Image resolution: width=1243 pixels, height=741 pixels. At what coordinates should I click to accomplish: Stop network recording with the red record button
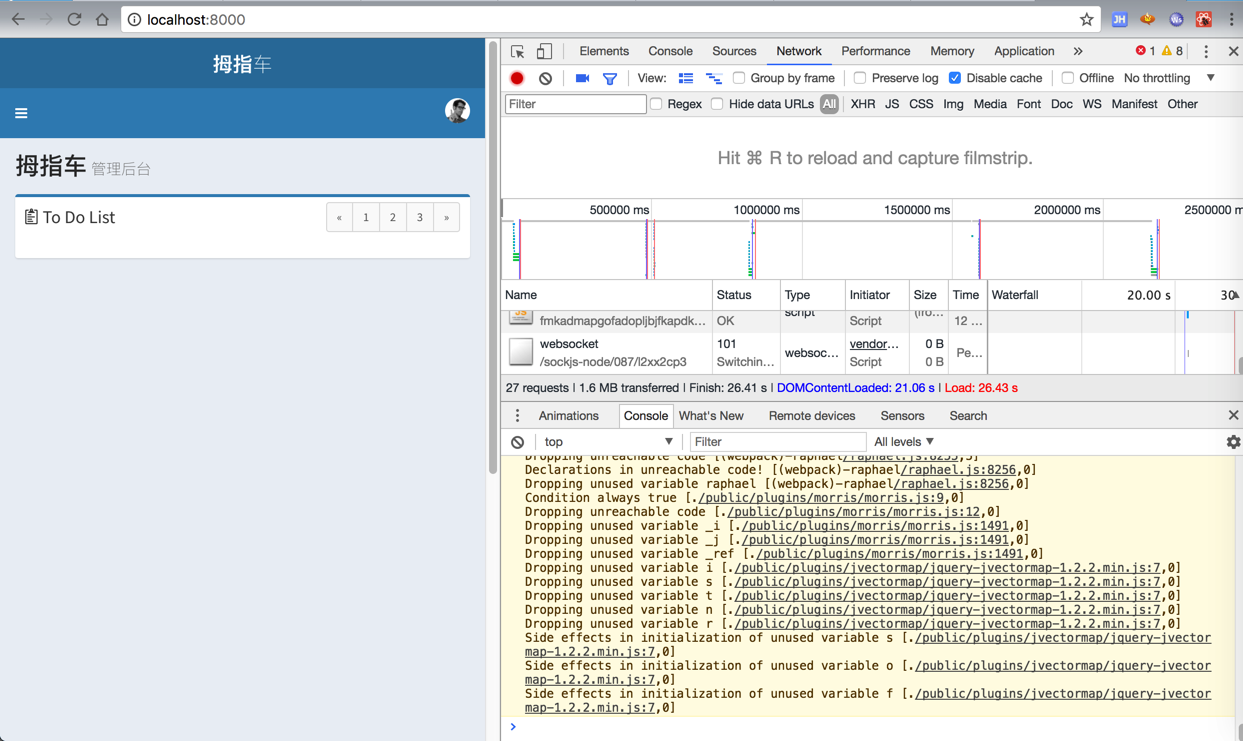(x=517, y=78)
